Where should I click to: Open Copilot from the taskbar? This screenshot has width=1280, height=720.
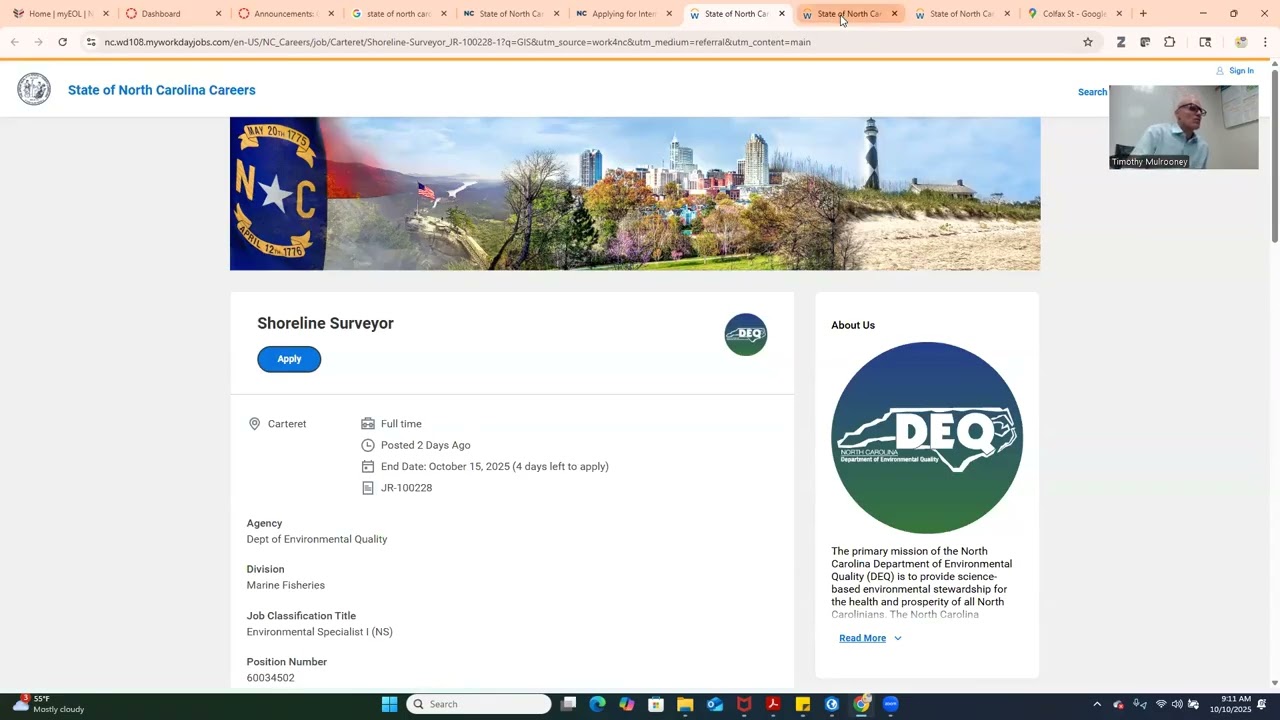[x=626, y=704]
